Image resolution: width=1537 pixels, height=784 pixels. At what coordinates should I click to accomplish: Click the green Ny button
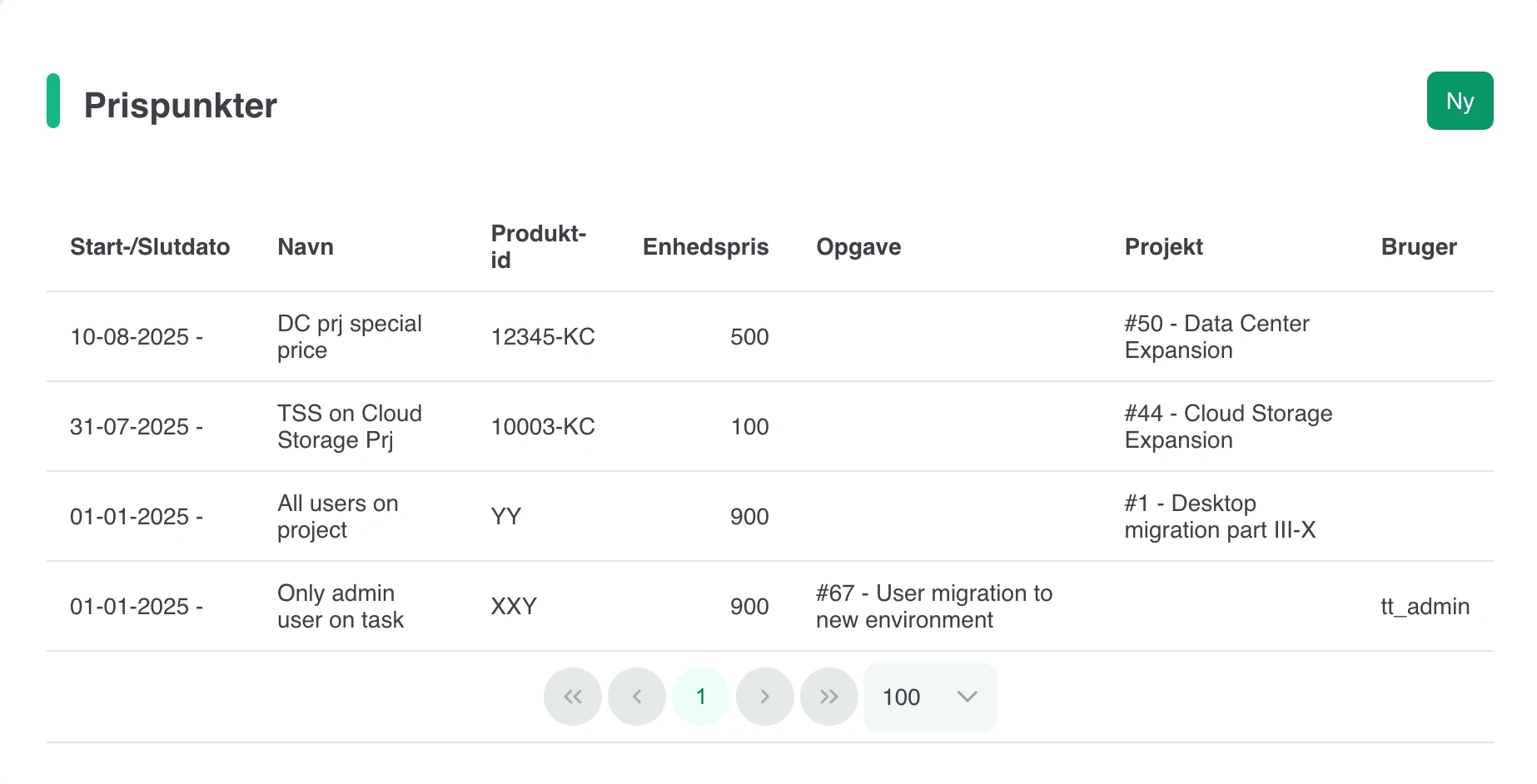click(1460, 101)
